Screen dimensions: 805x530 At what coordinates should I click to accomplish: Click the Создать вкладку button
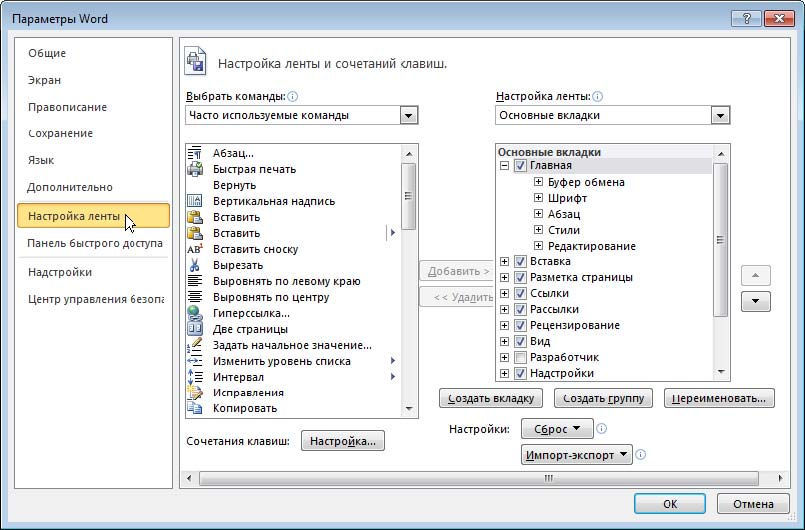pyautogui.click(x=491, y=398)
